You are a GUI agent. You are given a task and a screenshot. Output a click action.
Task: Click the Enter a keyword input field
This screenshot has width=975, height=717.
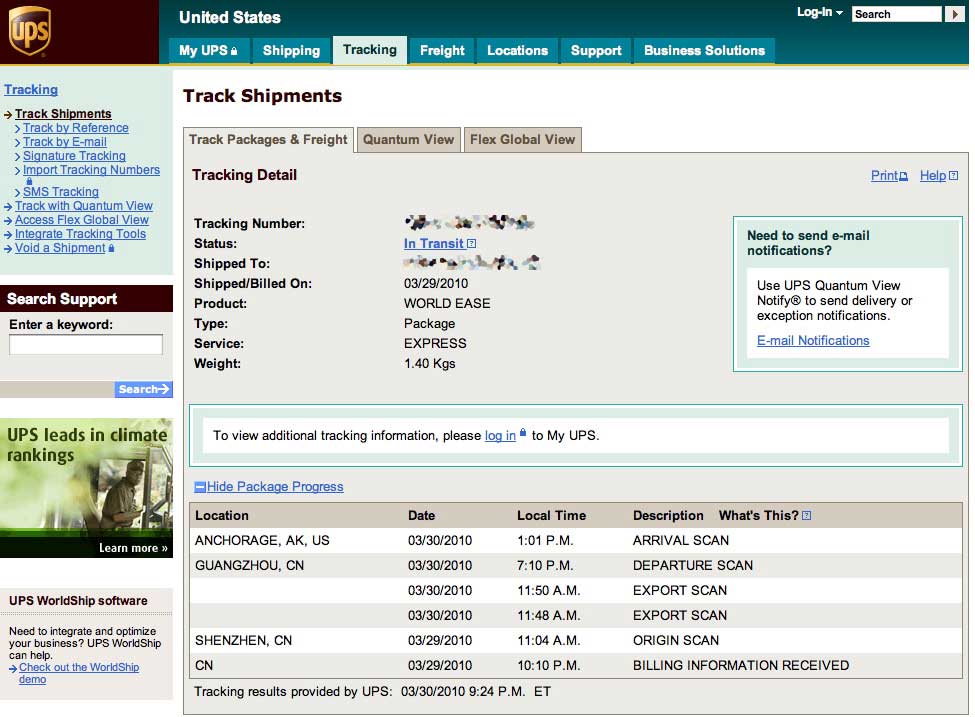click(86, 345)
